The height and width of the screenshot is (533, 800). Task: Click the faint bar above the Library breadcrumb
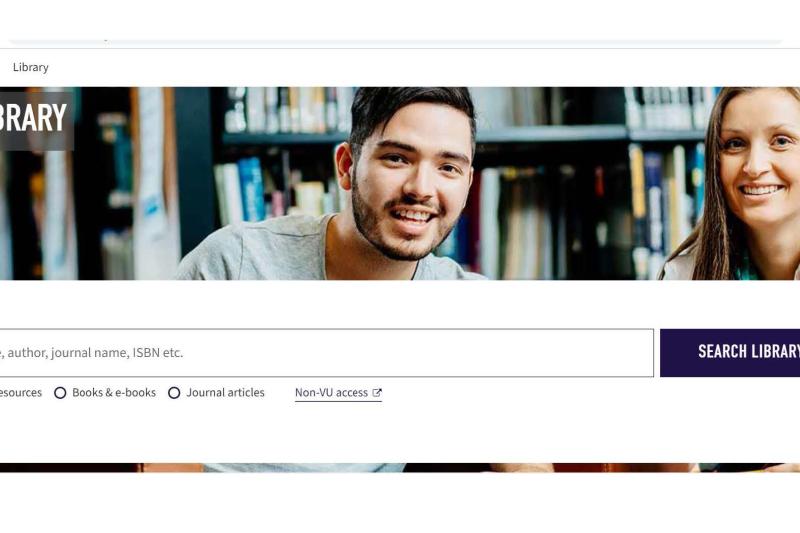point(395,41)
